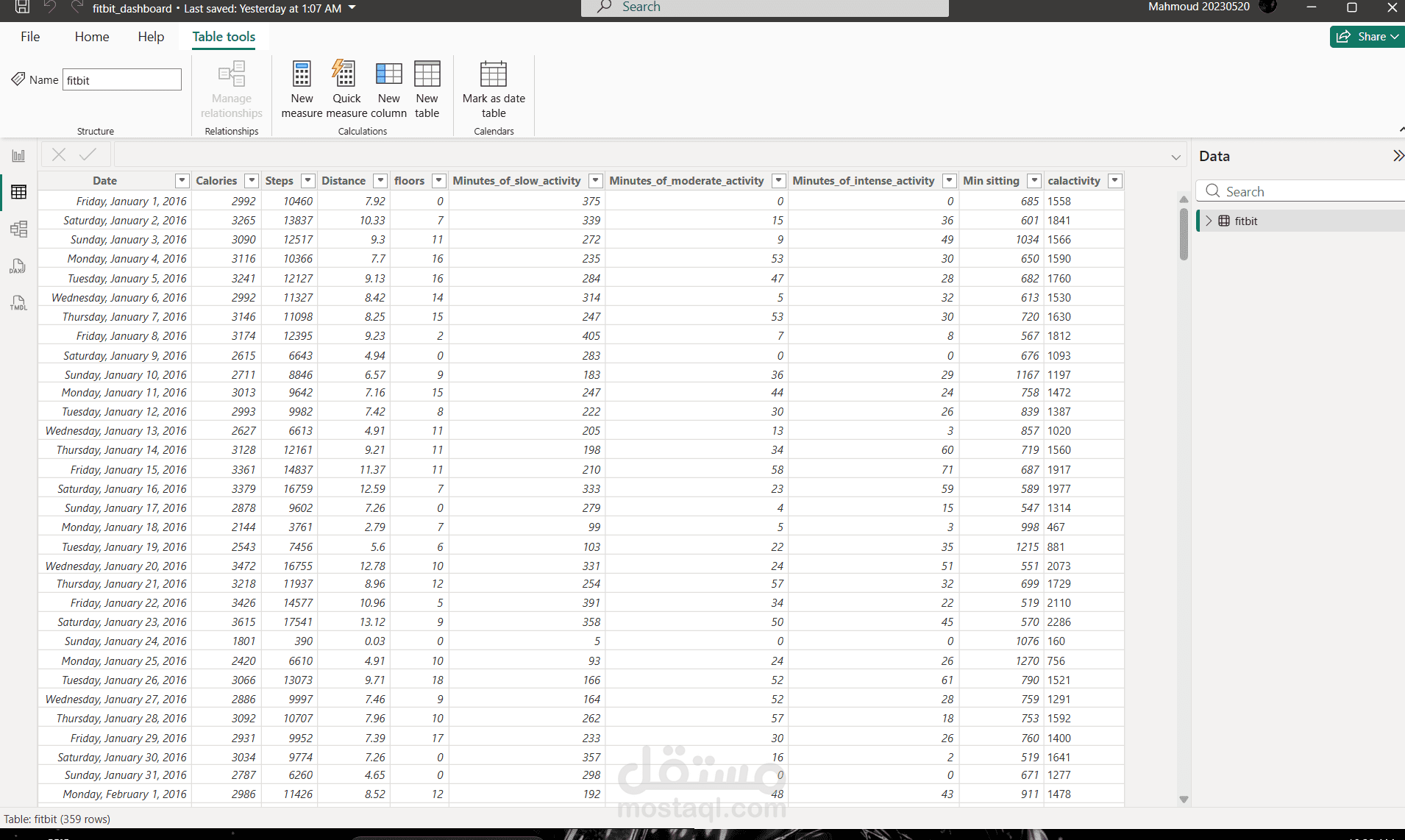This screenshot has height=840, width=1405.
Task: Cancel formula with the X icon
Action: [59, 154]
